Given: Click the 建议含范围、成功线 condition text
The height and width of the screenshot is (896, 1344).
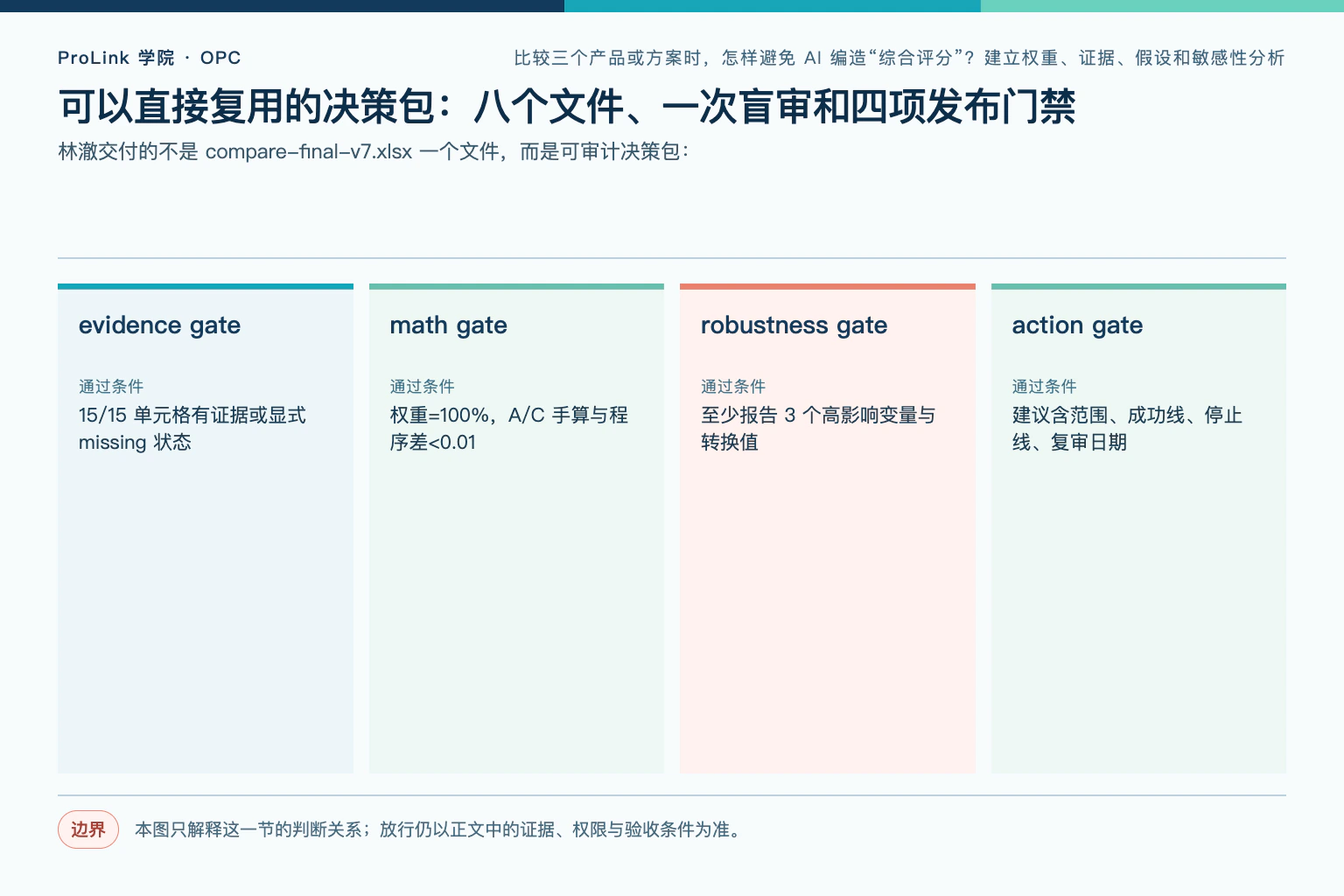Looking at the screenshot, I should (1127, 428).
